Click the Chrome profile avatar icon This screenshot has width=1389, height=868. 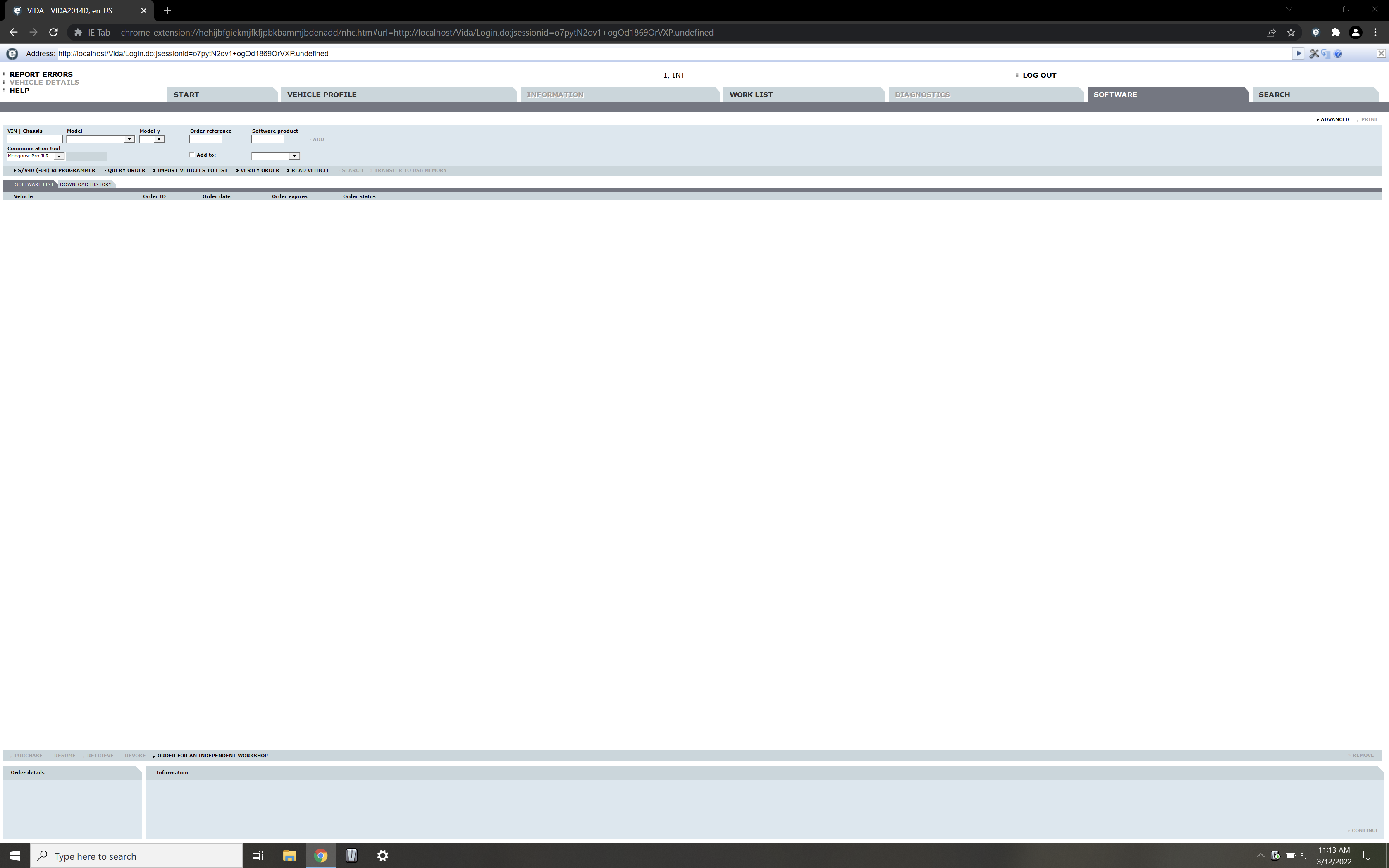click(x=1356, y=32)
